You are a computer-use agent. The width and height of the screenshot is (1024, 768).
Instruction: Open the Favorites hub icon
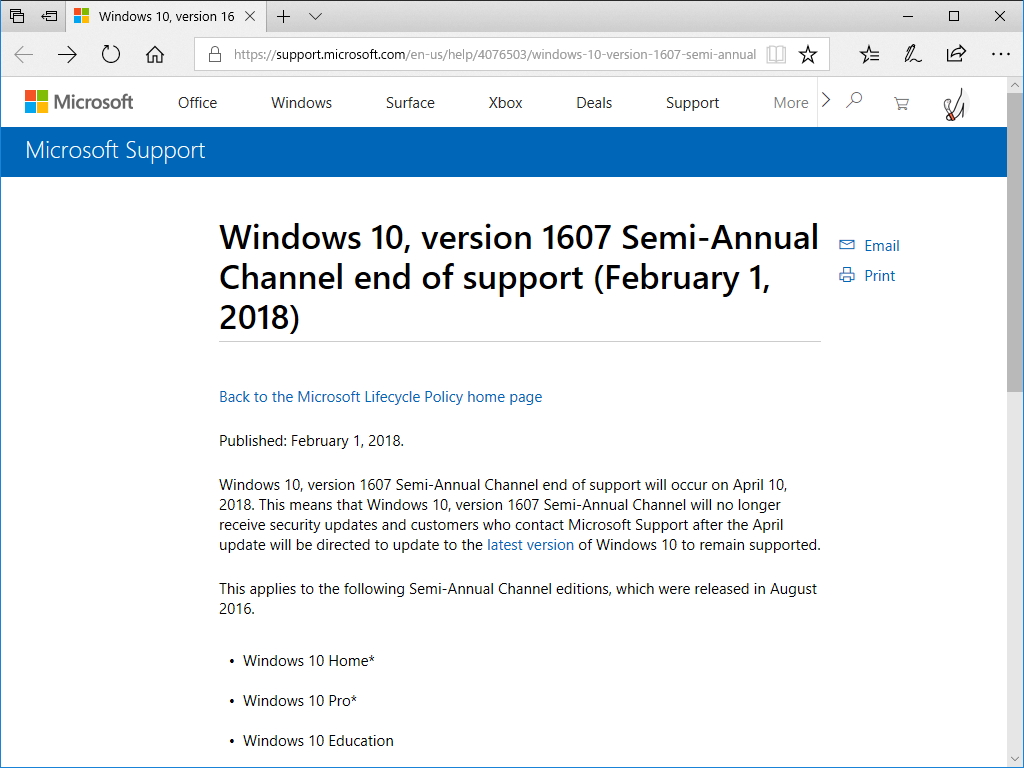[870, 55]
